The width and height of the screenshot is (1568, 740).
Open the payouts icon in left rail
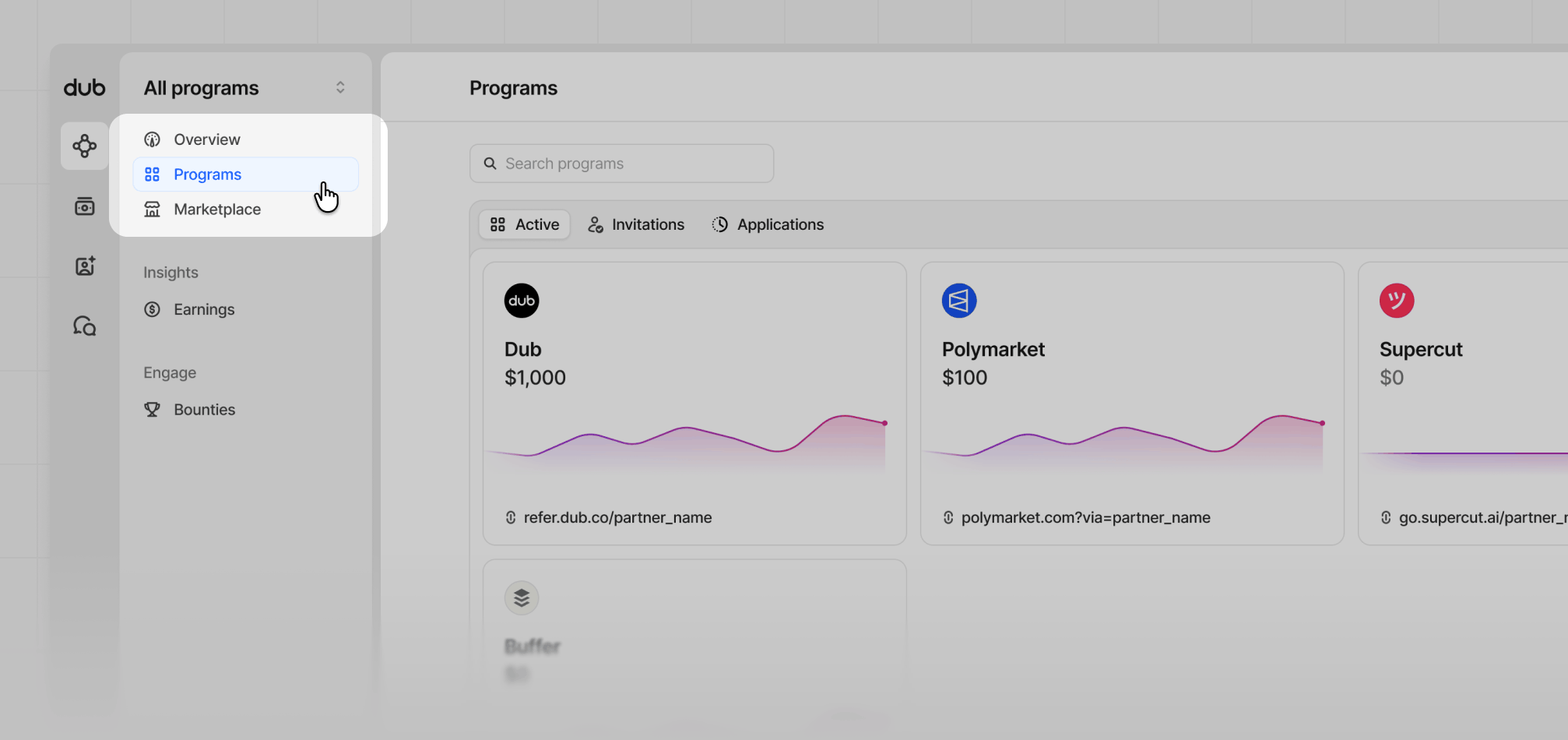84,206
